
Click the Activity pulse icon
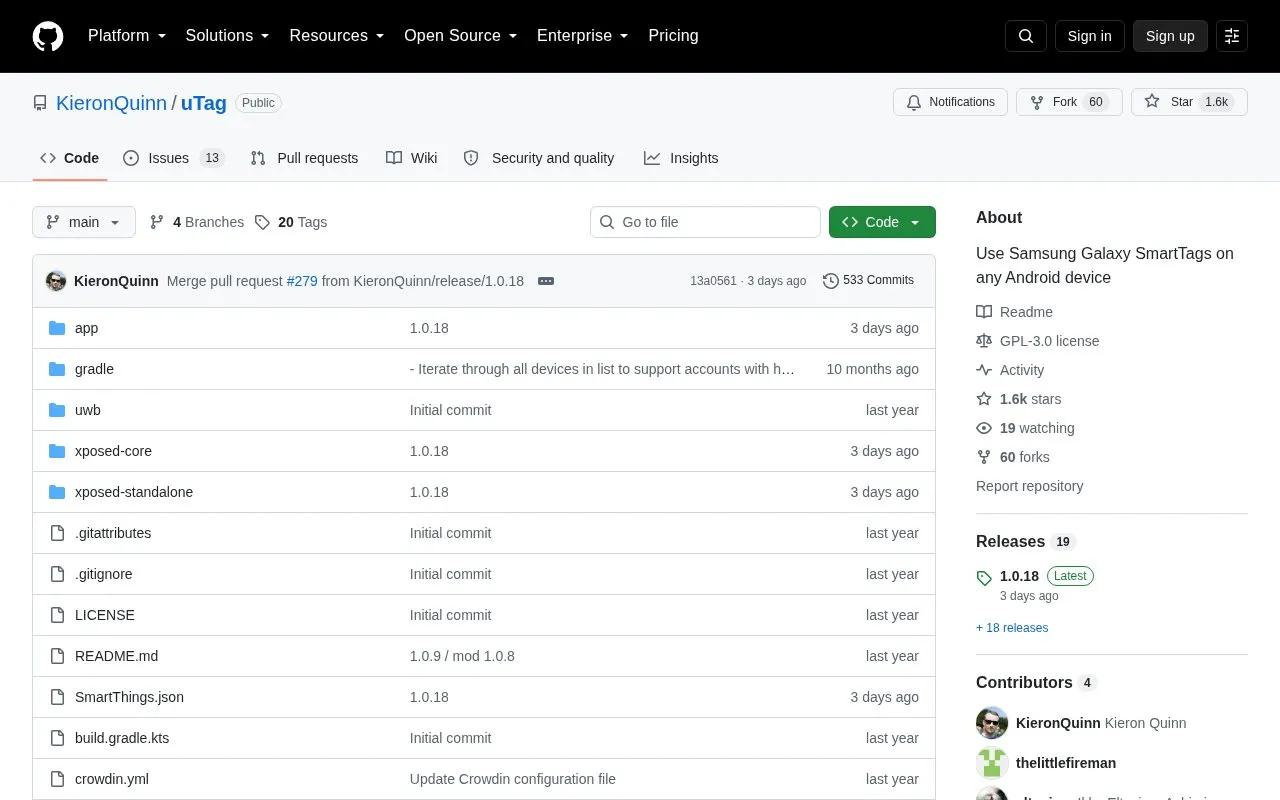coord(984,370)
